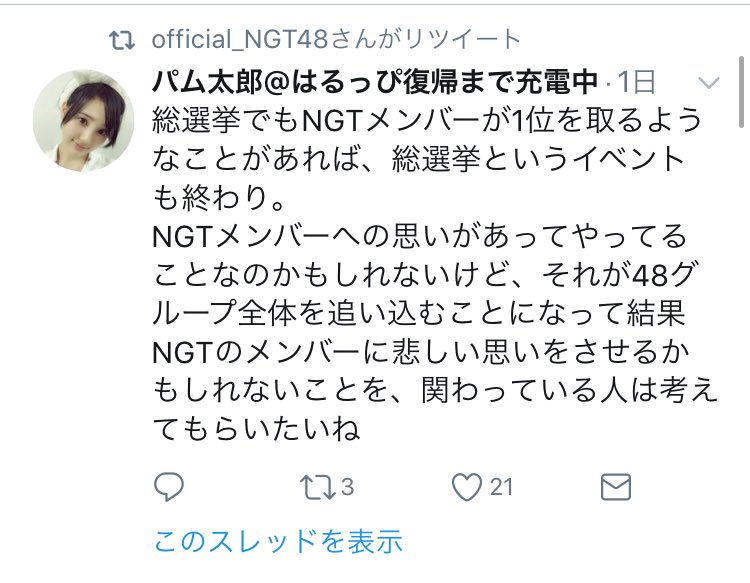Image resolution: width=750 pixels, height=583 pixels.
Task: Like the tweet with the heart icon
Action: click(467, 487)
